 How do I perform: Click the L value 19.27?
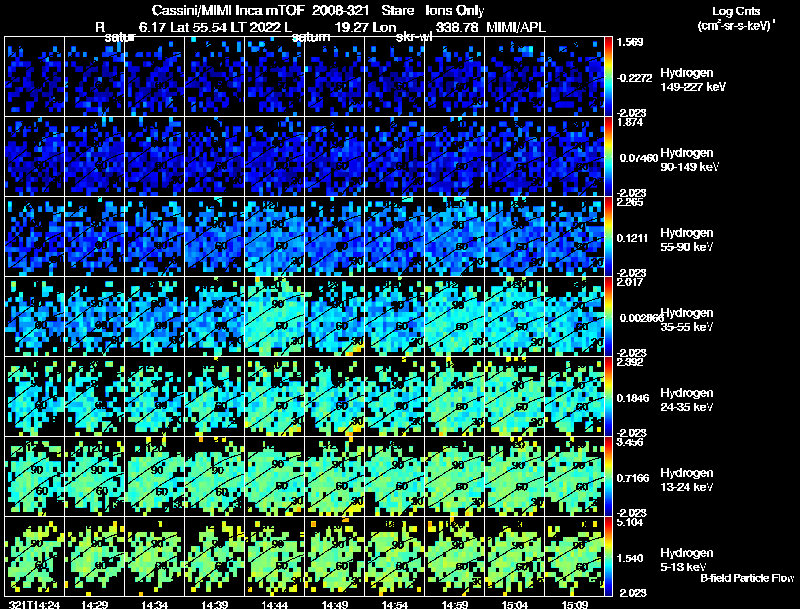click(349, 27)
